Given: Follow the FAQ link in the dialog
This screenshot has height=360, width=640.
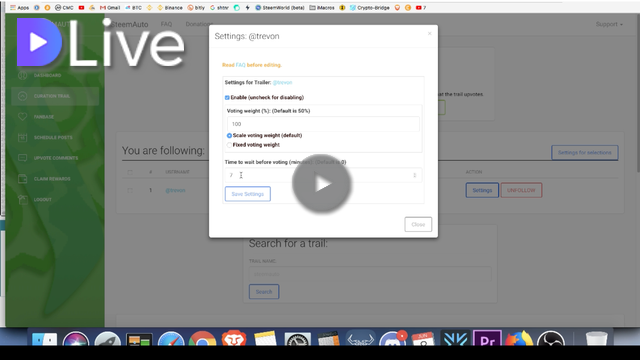Looking at the screenshot, I should [x=240, y=65].
